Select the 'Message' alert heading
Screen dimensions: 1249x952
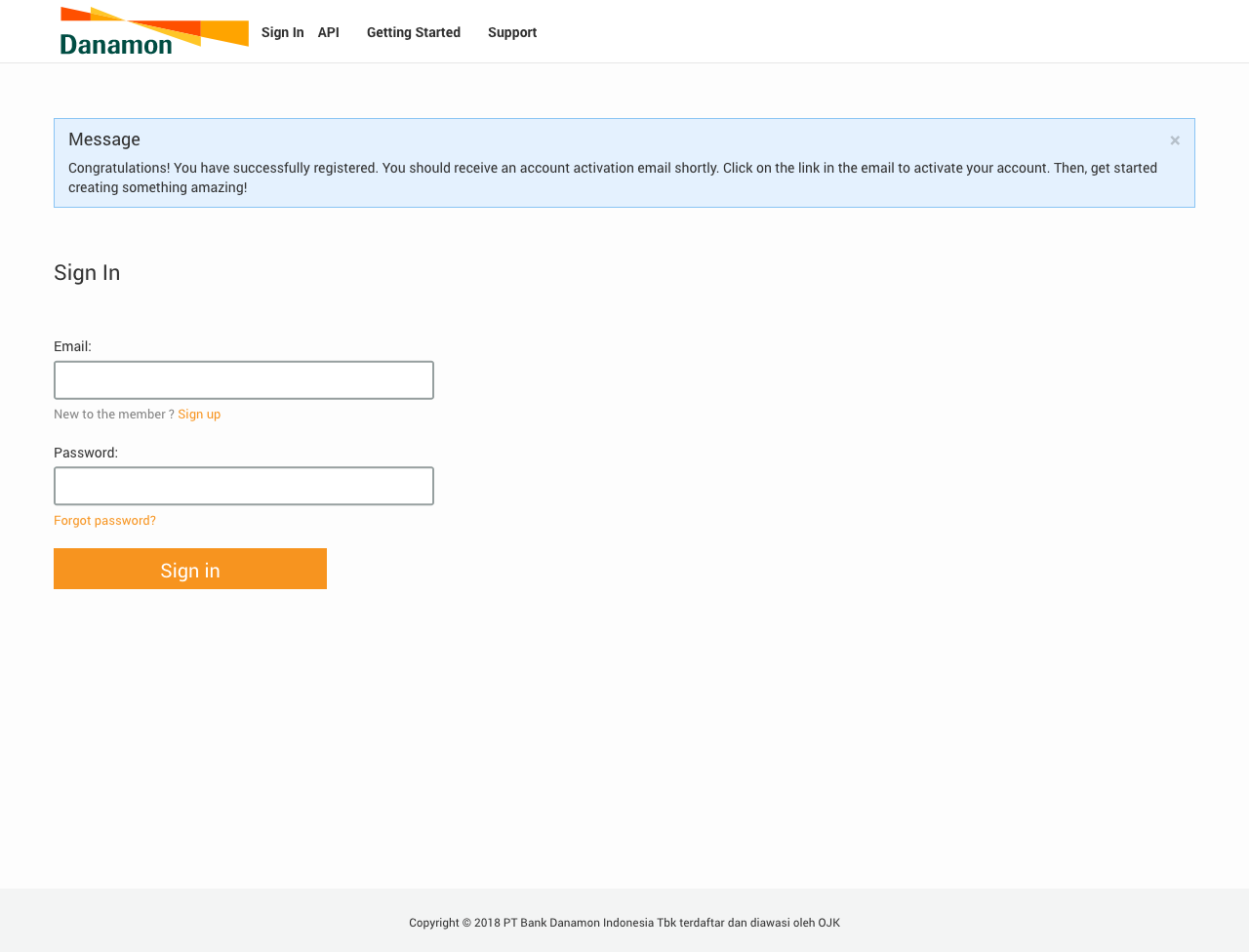click(x=104, y=139)
